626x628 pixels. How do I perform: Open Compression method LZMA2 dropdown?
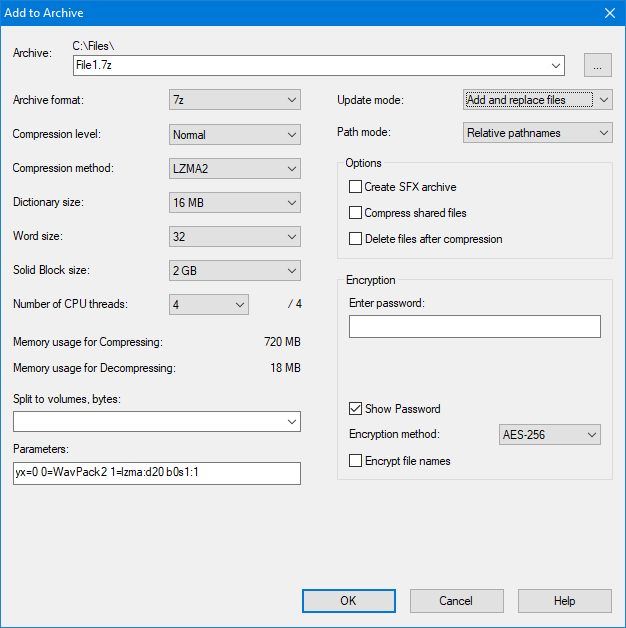(235, 168)
